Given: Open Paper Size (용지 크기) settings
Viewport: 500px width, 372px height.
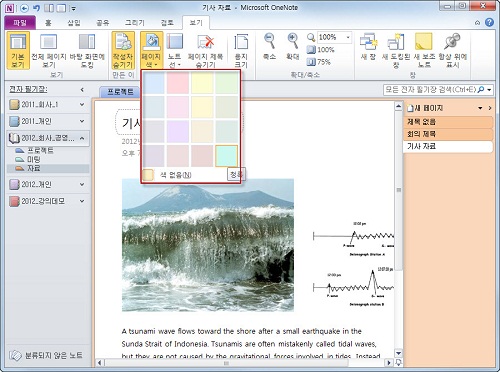Looking at the screenshot, I should (x=241, y=50).
